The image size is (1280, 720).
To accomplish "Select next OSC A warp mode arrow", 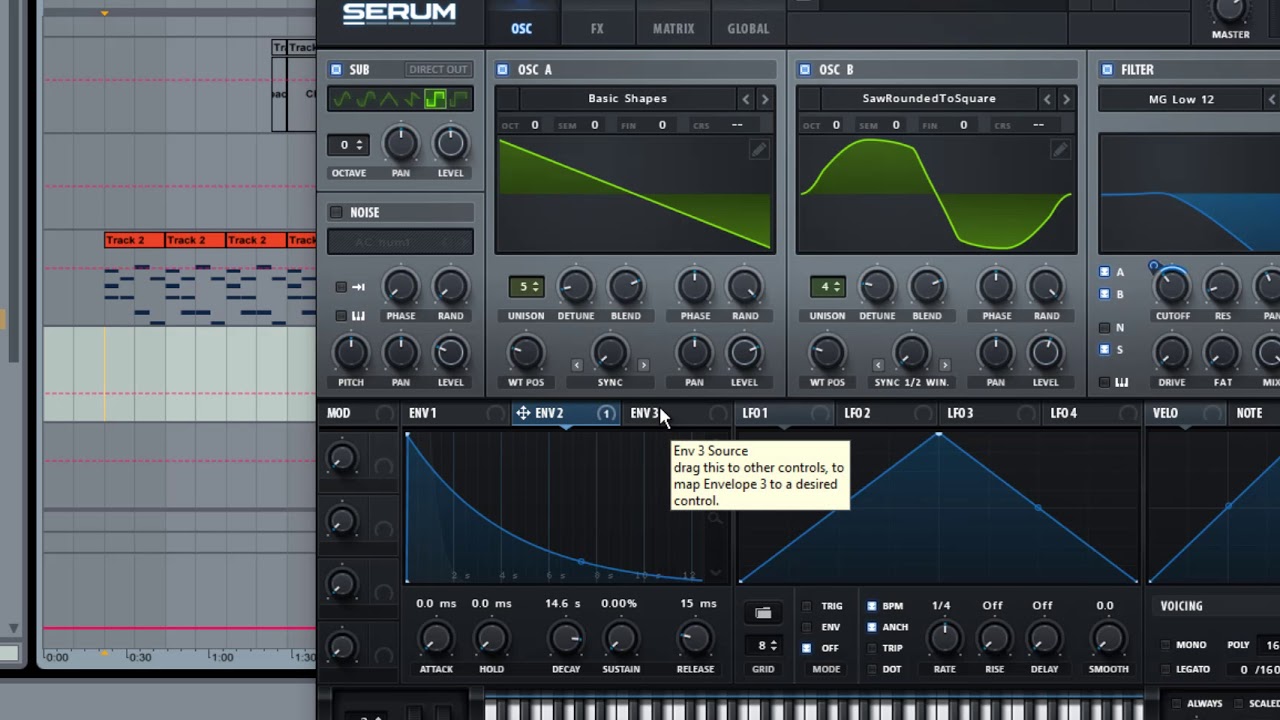I will pos(643,365).
